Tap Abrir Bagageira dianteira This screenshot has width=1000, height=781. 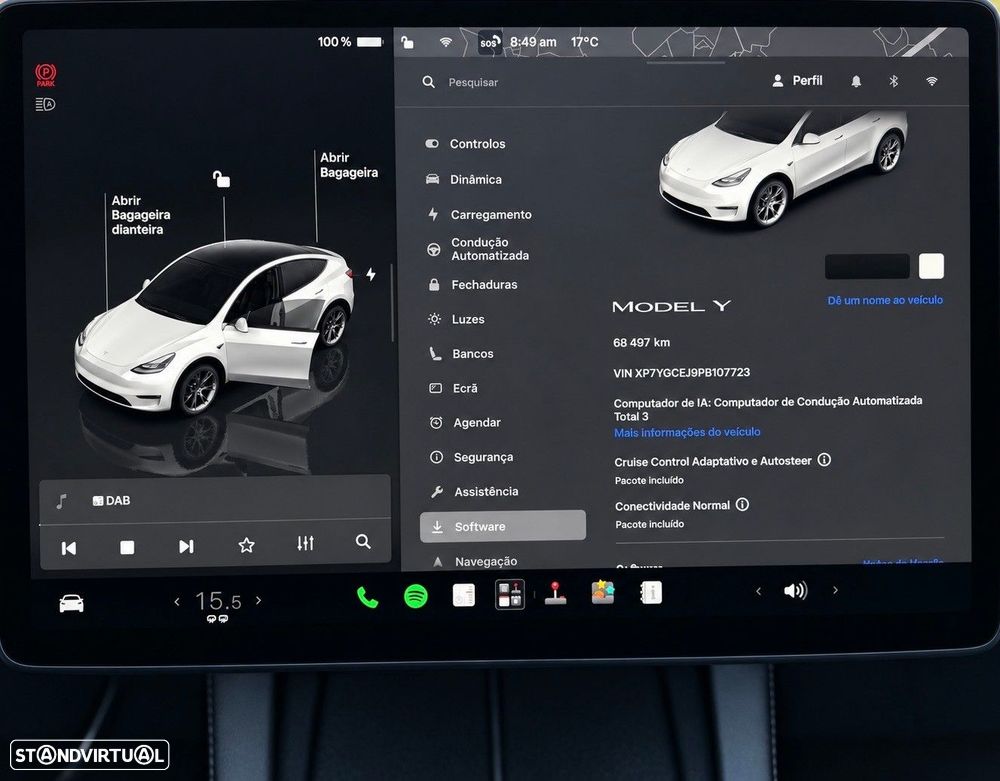(x=140, y=215)
